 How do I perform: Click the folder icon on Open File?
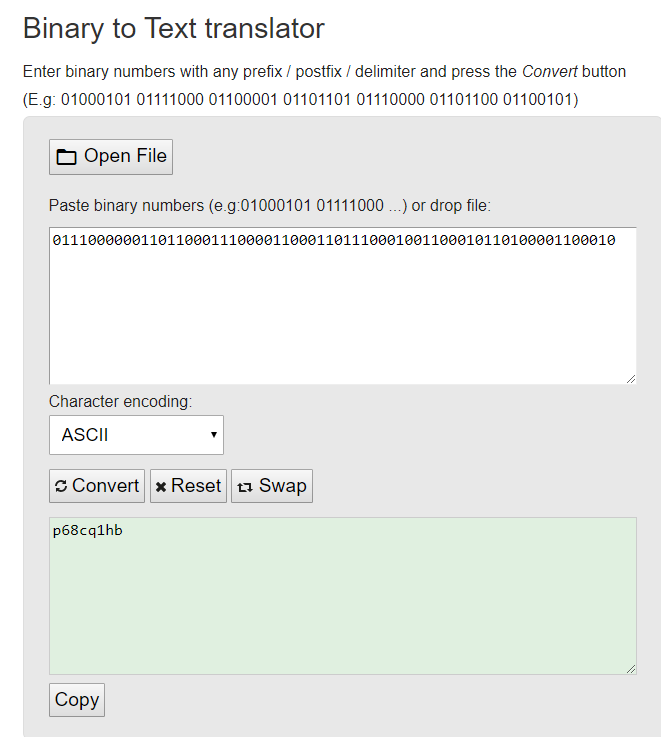[x=67, y=157]
